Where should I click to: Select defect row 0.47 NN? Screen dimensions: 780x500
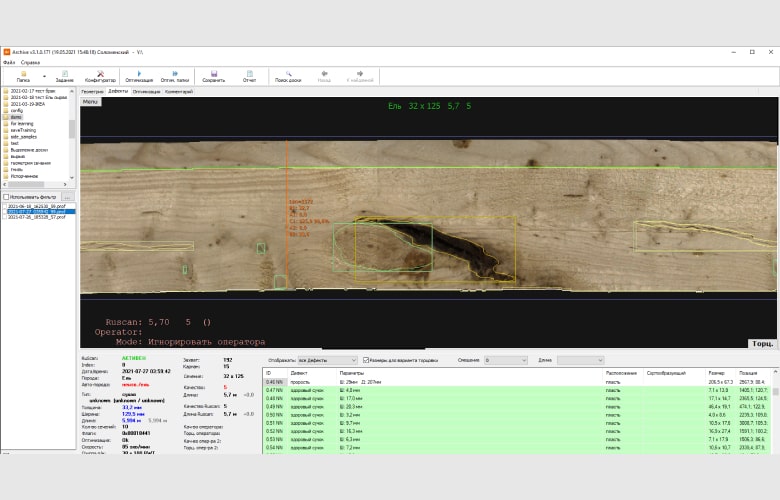[x=517, y=391]
